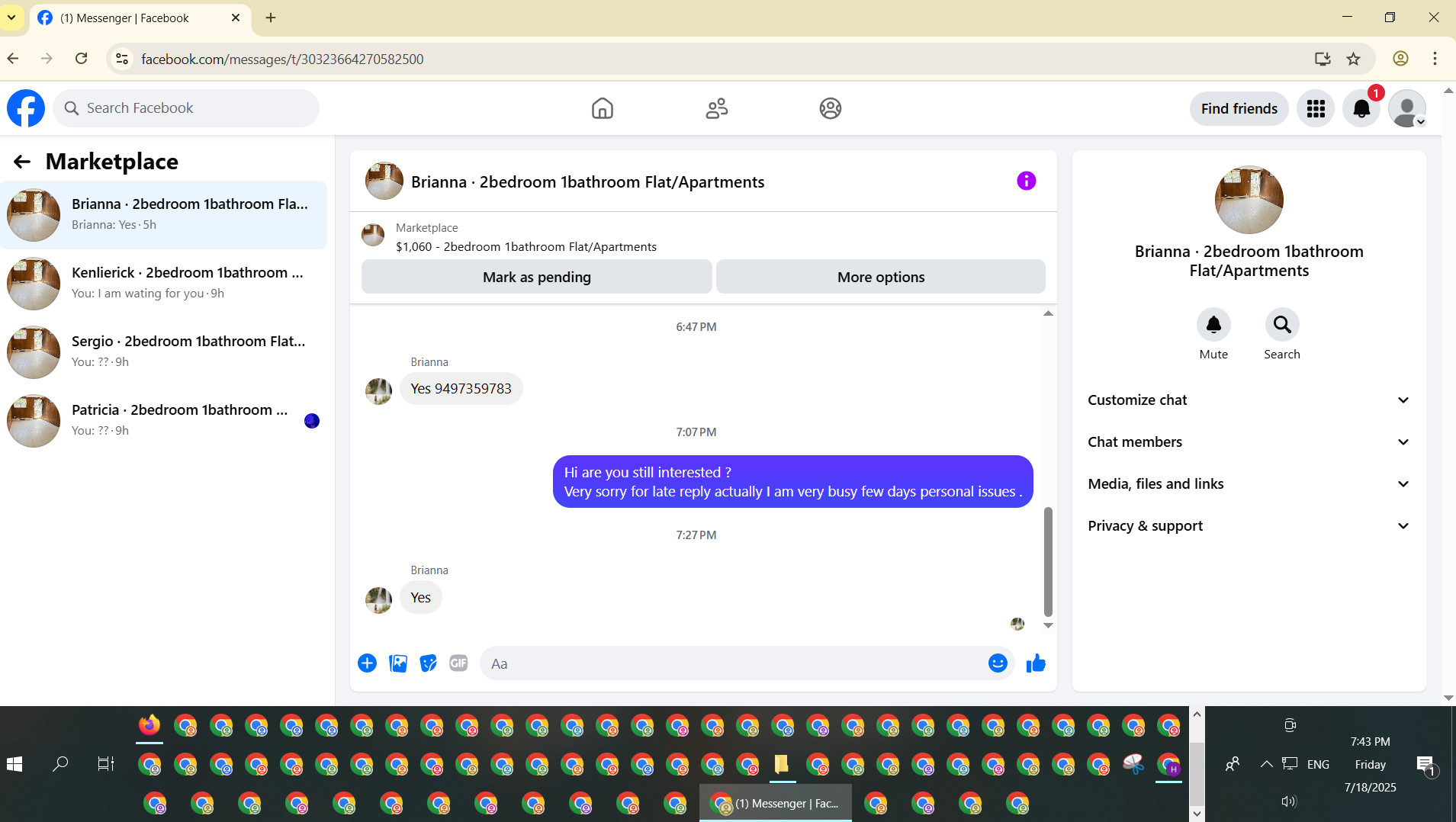Viewport: 1456px width, 822px height.
Task: Open the $1,060 Marketplace listing link
Action: pos(526,247)
